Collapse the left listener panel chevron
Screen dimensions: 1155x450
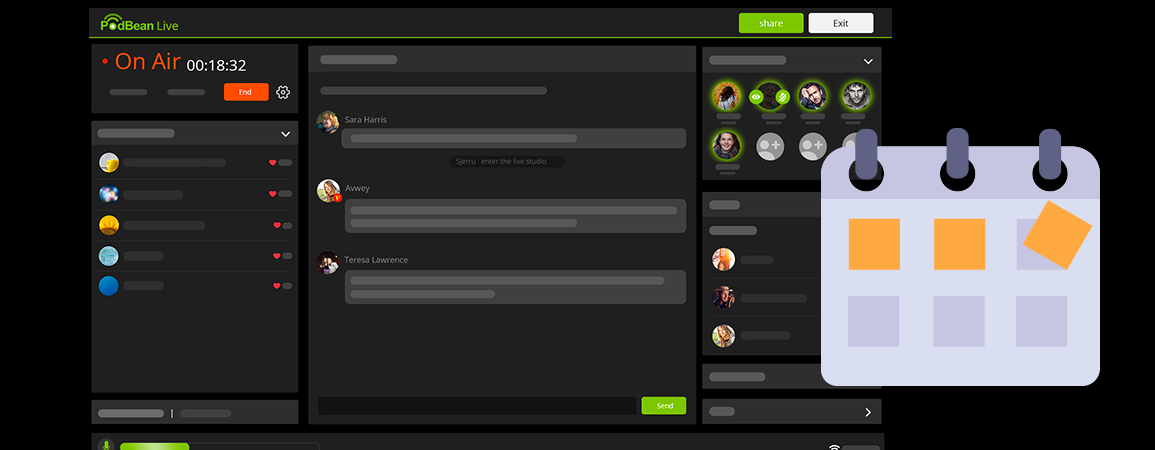(285, 134)
